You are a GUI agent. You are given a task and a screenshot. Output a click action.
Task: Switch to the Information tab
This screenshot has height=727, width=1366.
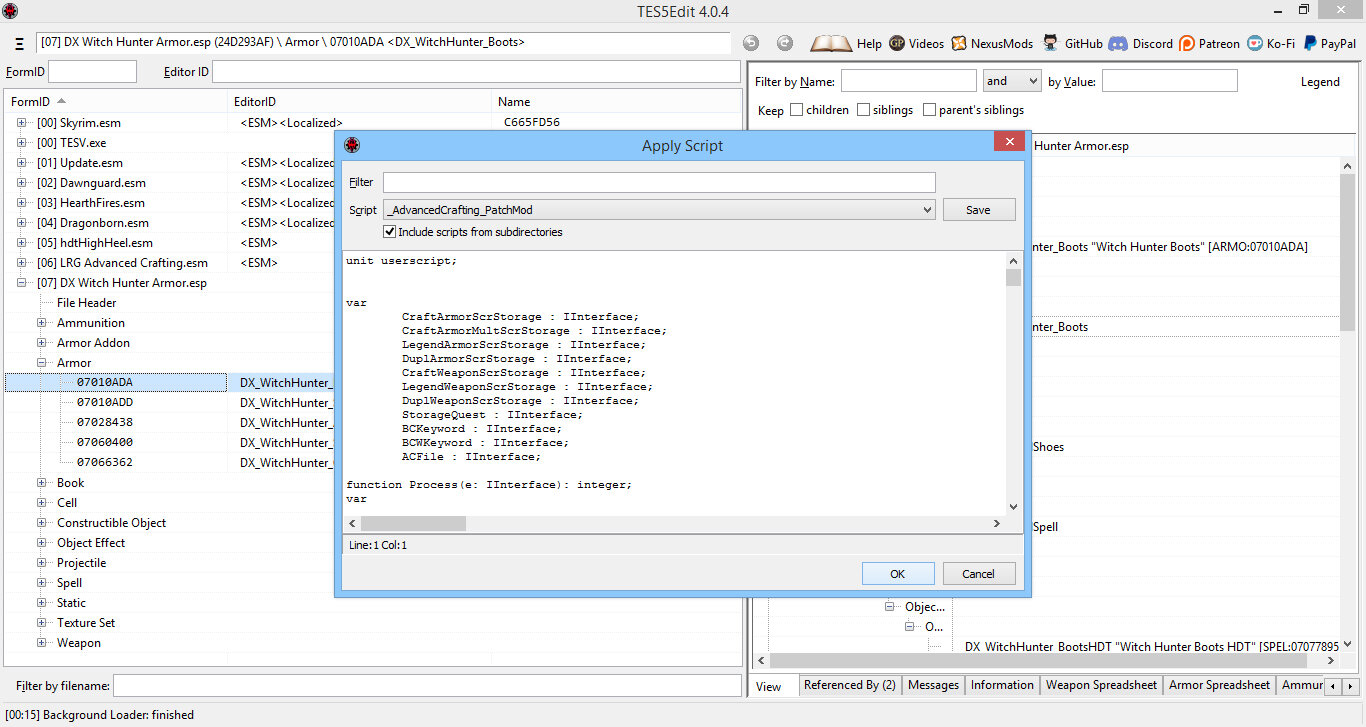pos(1002,685)
